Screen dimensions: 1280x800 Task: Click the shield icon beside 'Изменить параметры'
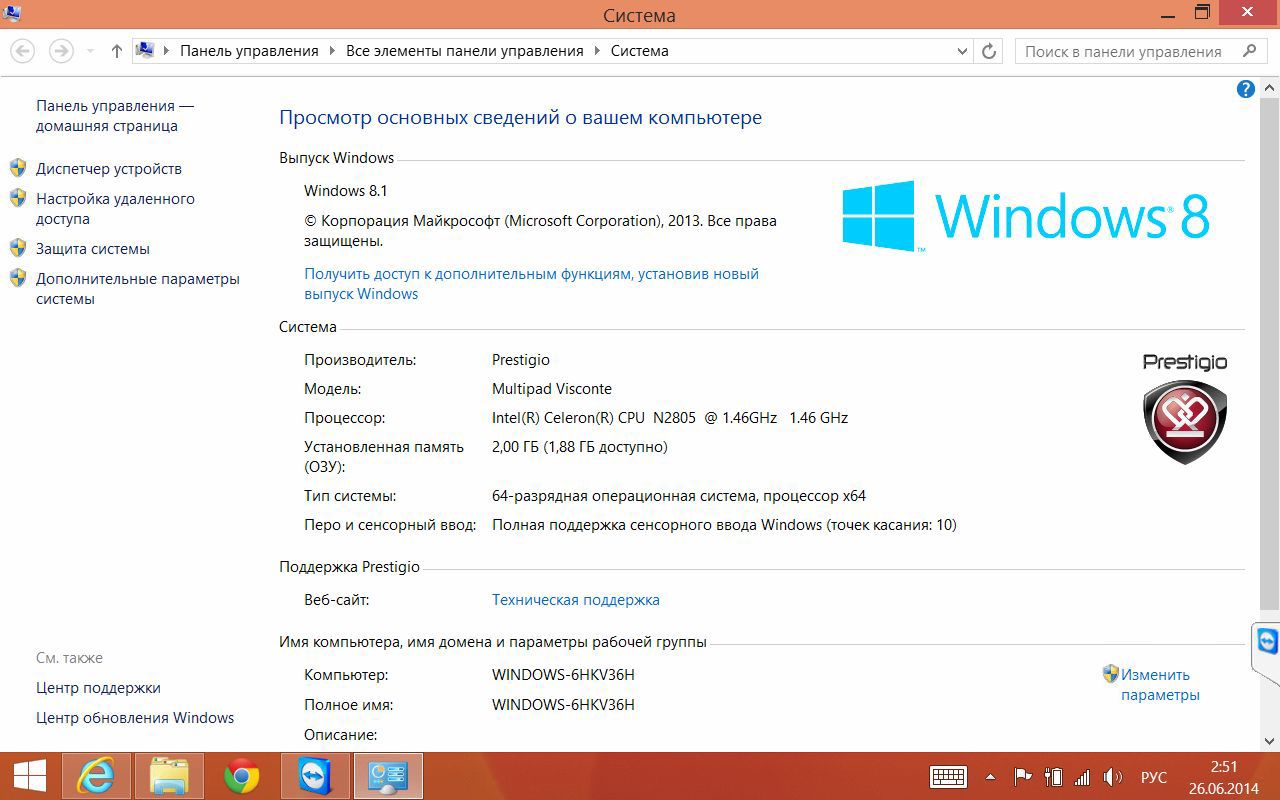click(1110, 674)
